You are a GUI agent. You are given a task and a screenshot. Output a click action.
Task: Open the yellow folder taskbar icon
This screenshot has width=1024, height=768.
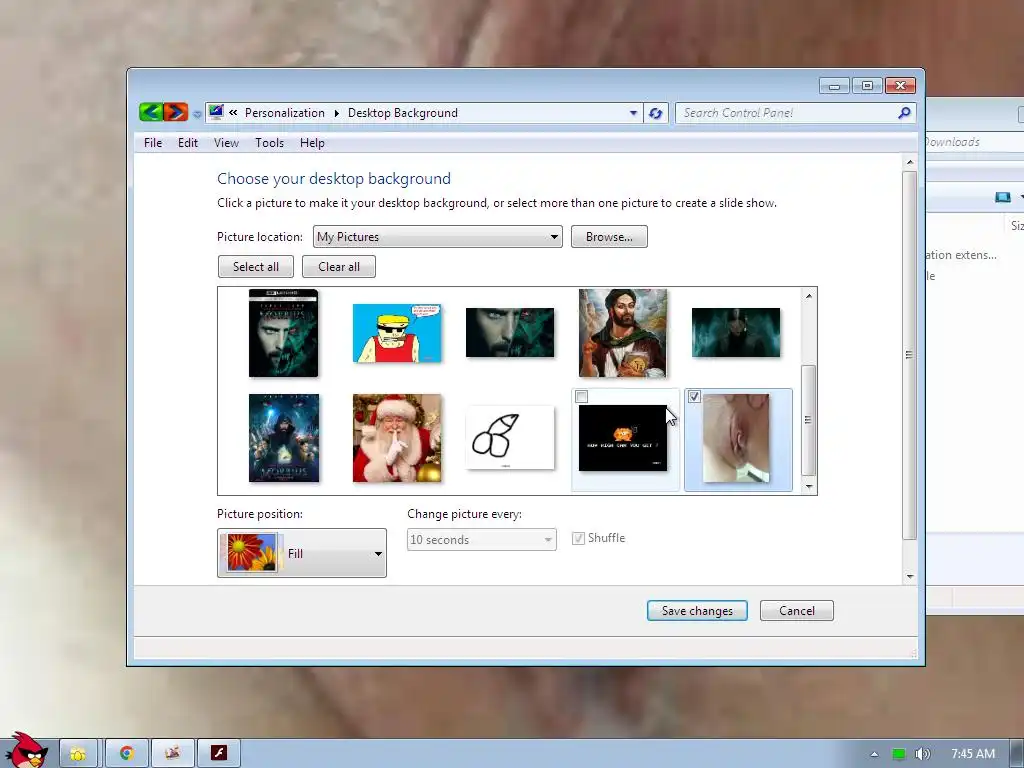point(78,754)
